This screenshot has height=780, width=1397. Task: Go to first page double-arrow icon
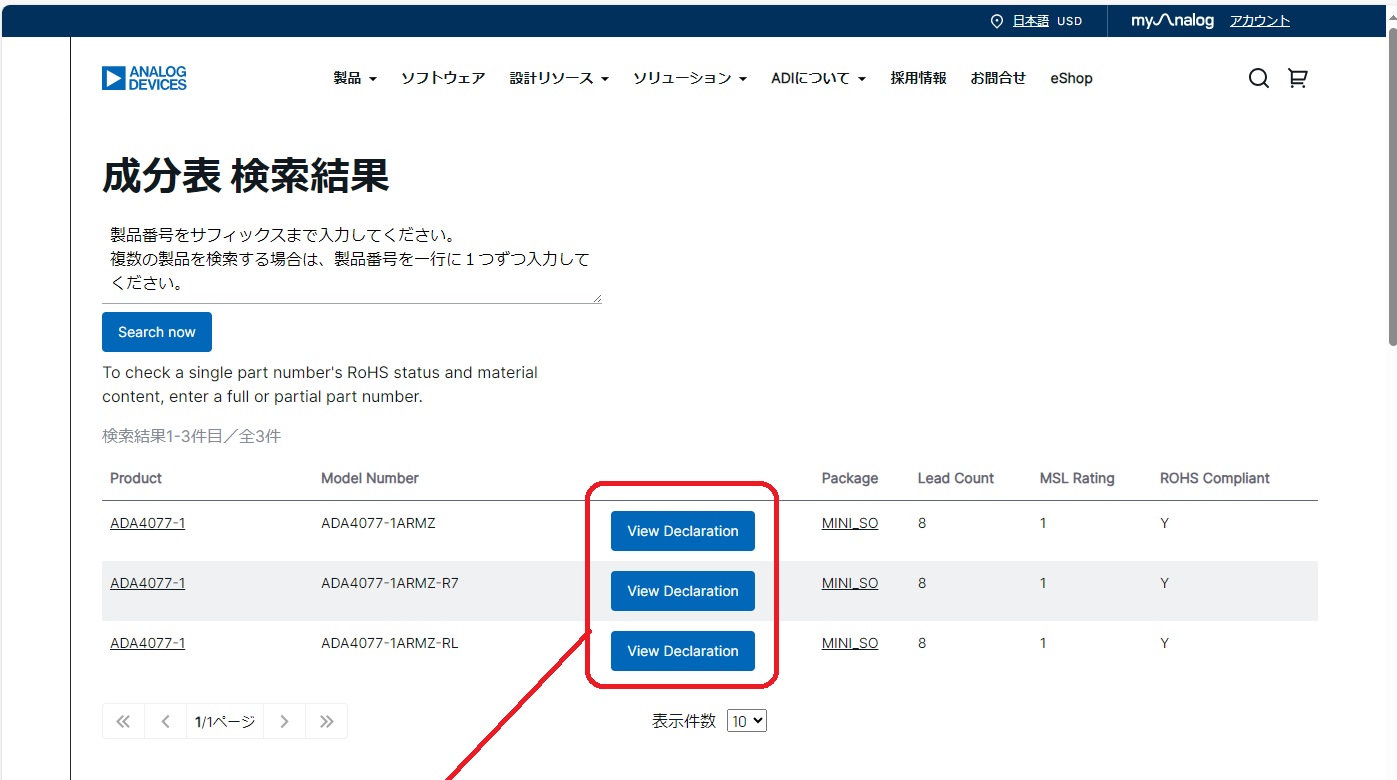pos(123,721)
